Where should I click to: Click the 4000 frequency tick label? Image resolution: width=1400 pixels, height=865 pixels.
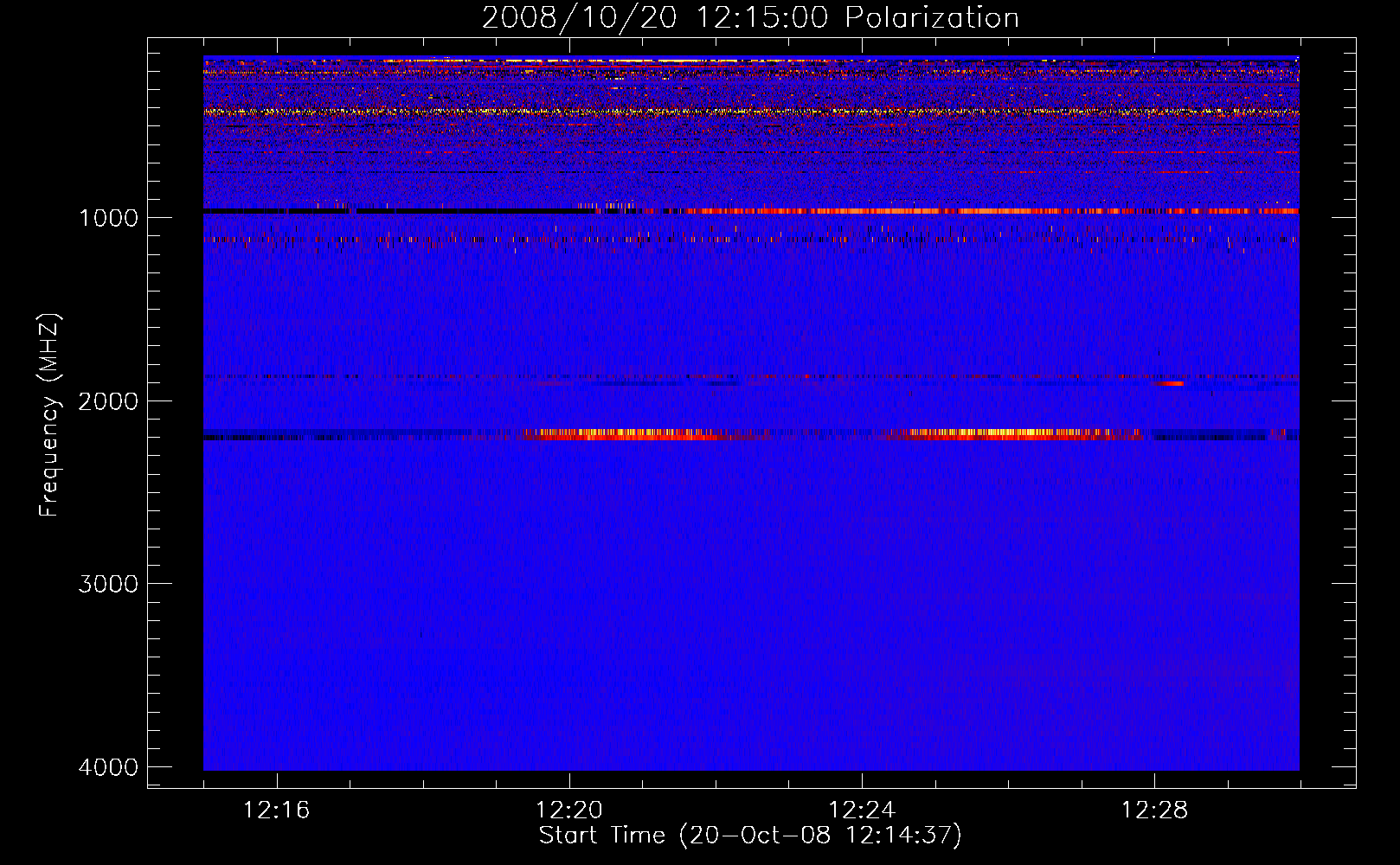[x=108, y=767]
